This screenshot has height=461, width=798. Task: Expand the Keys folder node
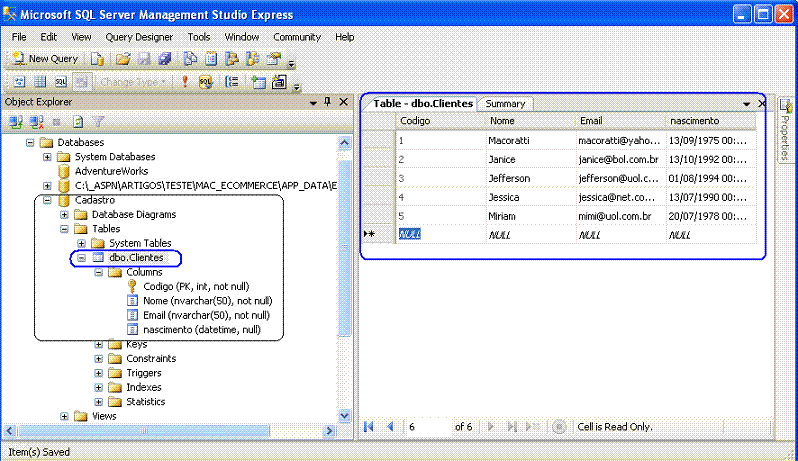99,344
